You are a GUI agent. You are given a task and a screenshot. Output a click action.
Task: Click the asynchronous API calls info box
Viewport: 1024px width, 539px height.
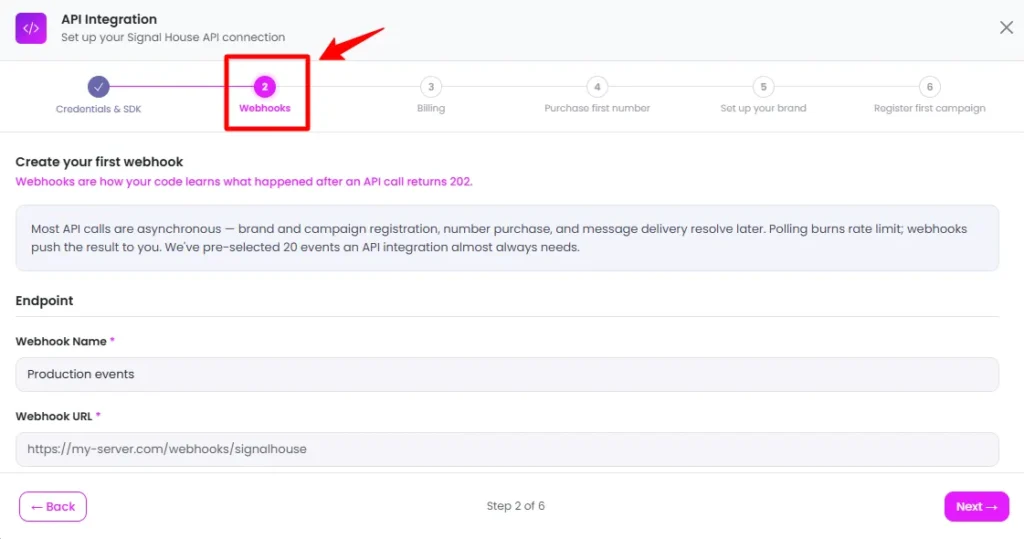click(507, 238)
